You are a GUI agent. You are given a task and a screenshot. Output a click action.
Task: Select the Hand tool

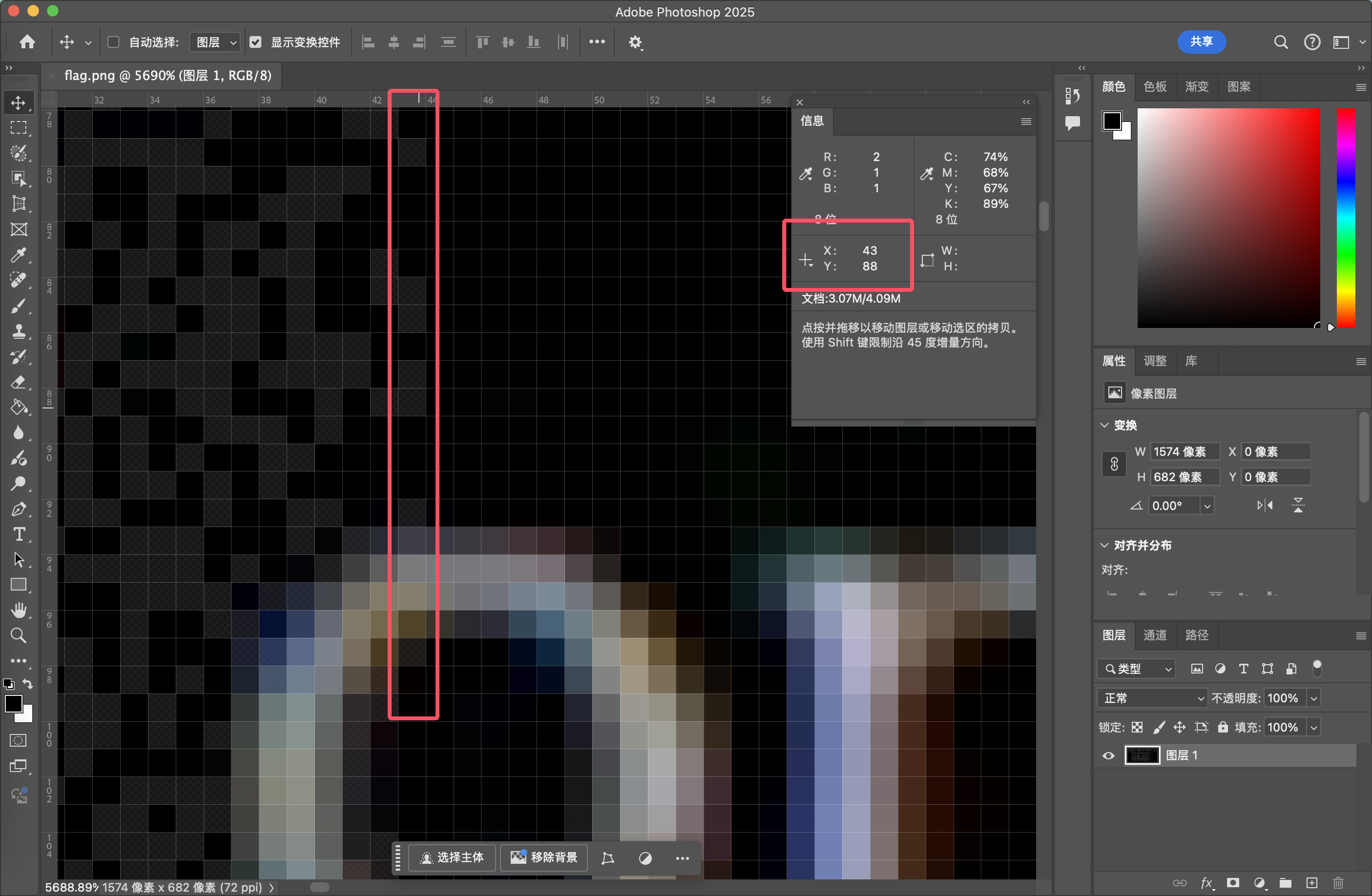coord(19,610)
